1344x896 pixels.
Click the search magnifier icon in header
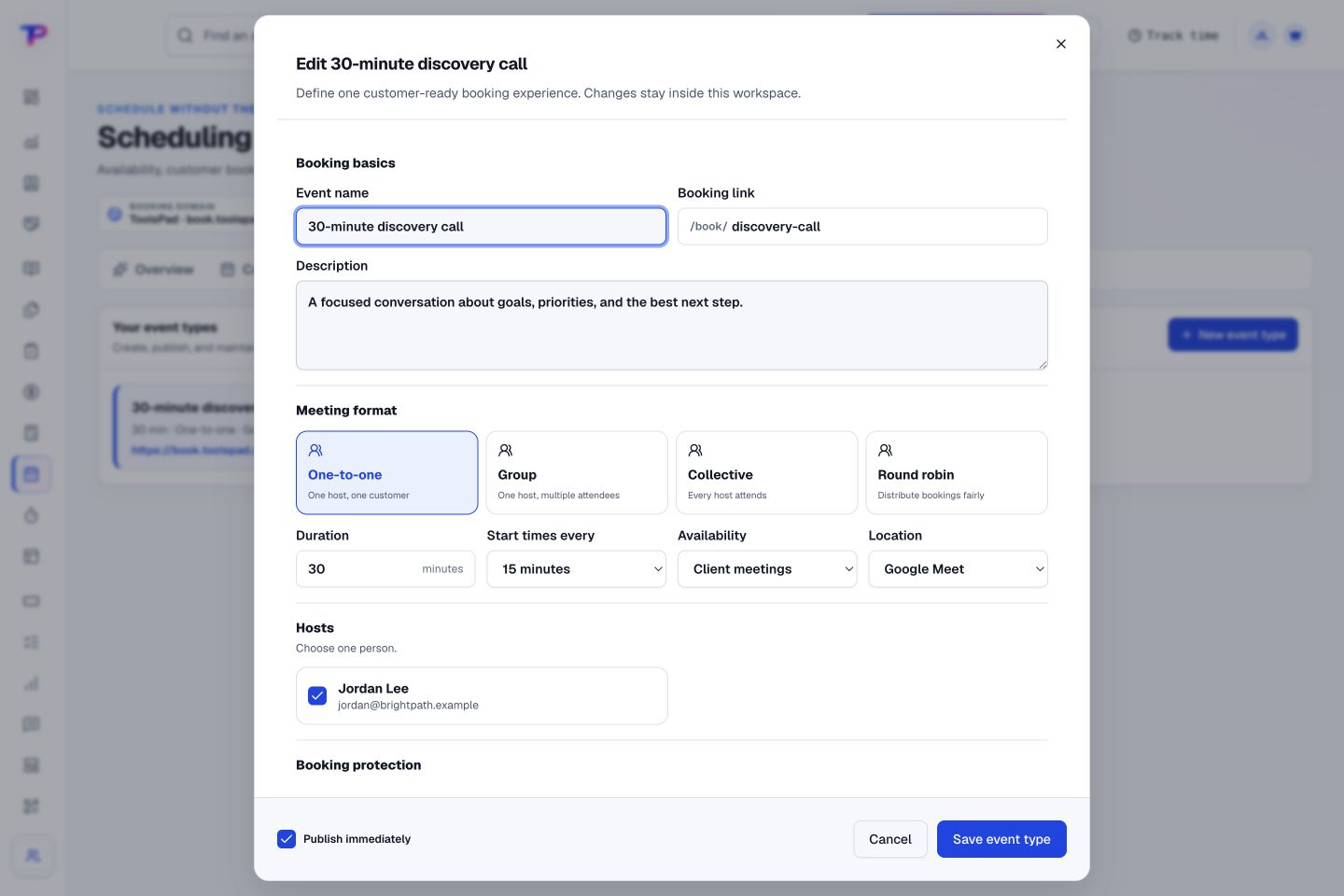coord(186,35)
